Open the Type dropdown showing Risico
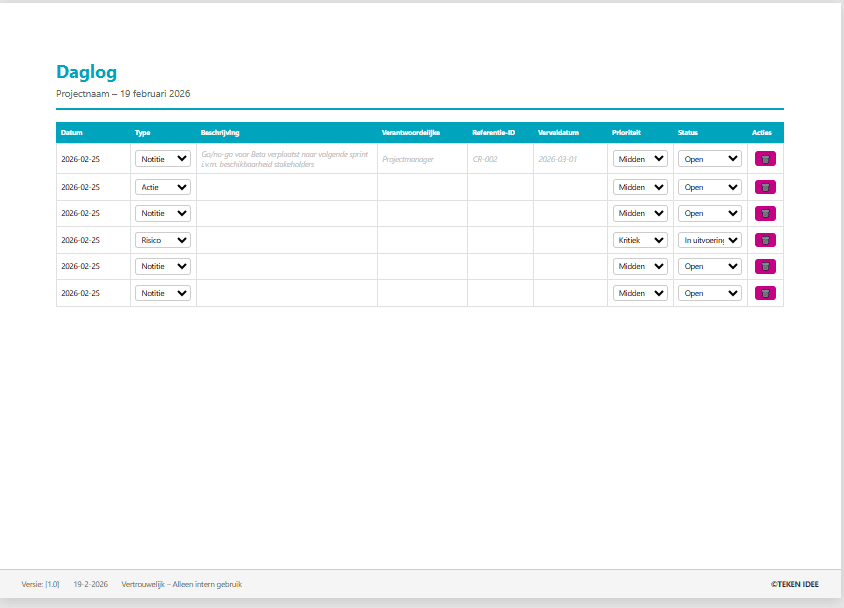Screen dimensions: 844x608 tap(163, 240)
